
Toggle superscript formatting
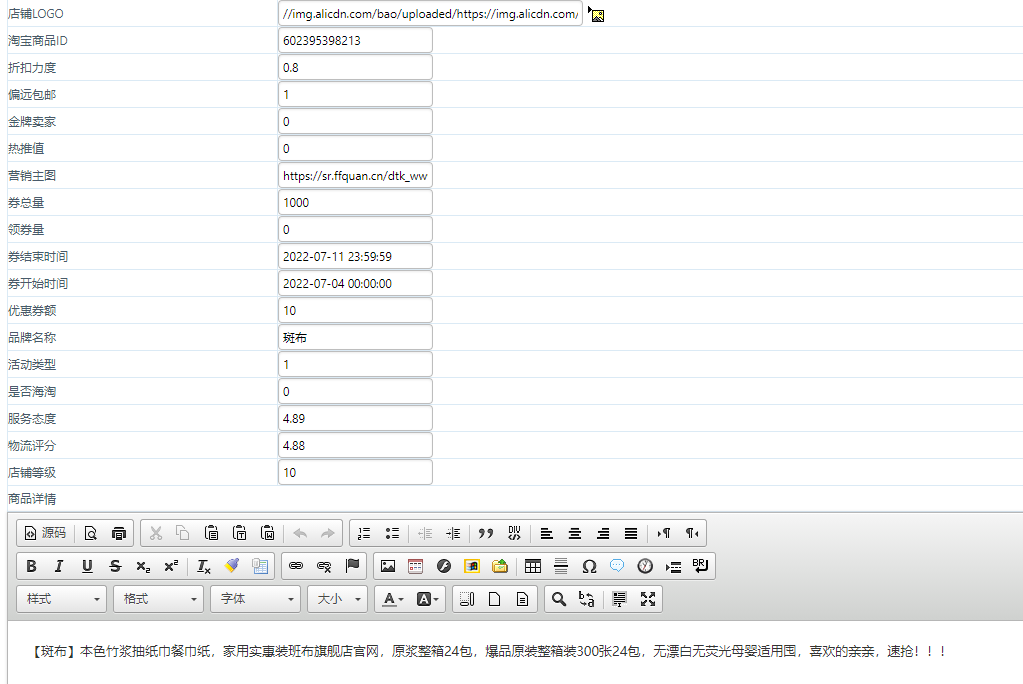(x=171, y=566)
